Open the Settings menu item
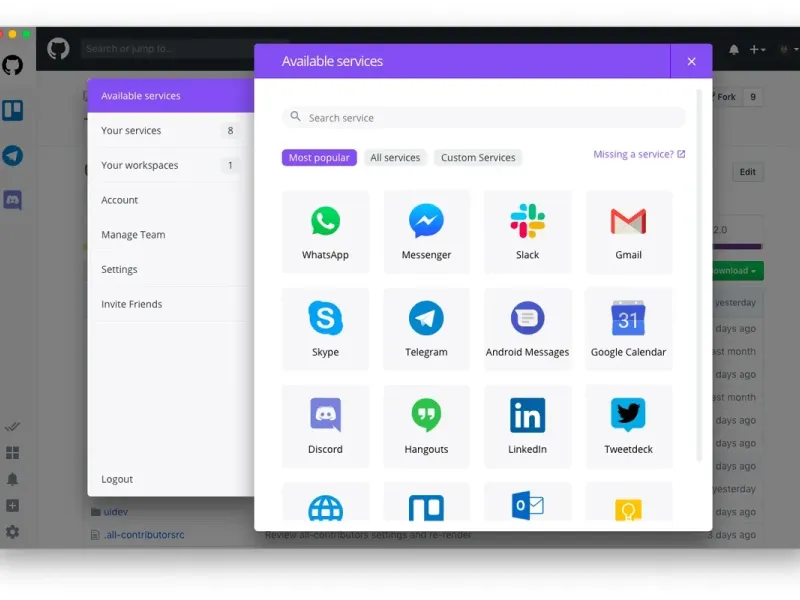This screenshot has height=600, width=800. [x=171, y=269]
